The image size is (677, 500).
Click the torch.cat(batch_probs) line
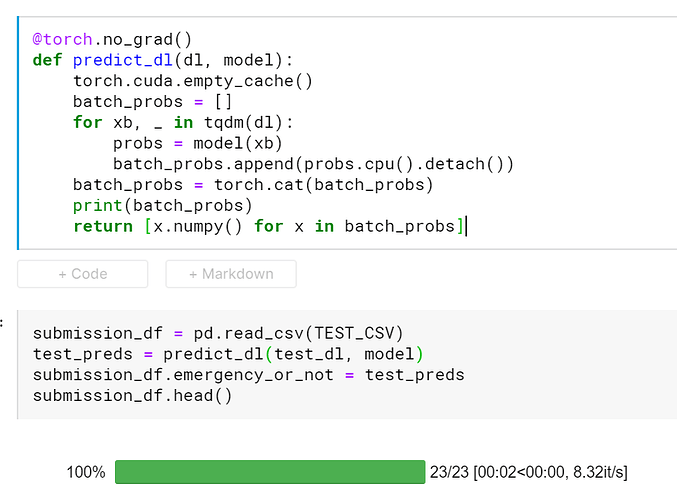click(x=252, y=185)
